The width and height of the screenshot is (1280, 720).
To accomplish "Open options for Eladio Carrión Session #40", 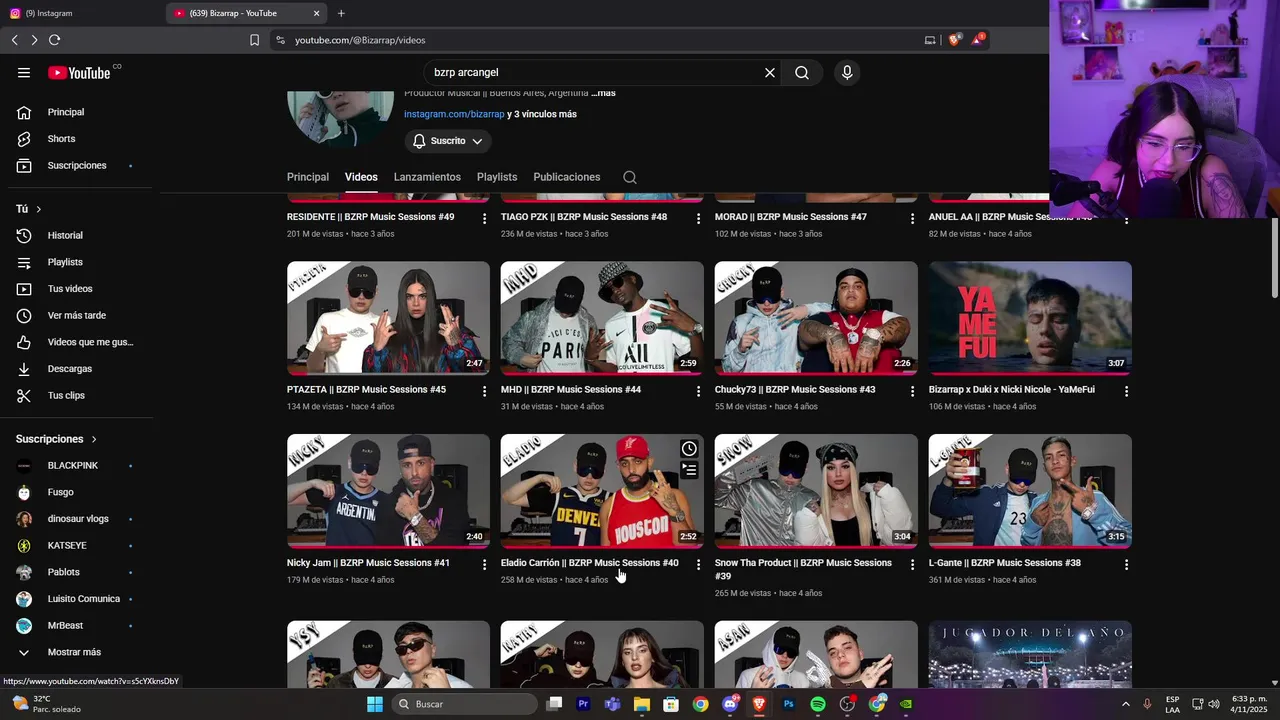I will pos(698,565).
